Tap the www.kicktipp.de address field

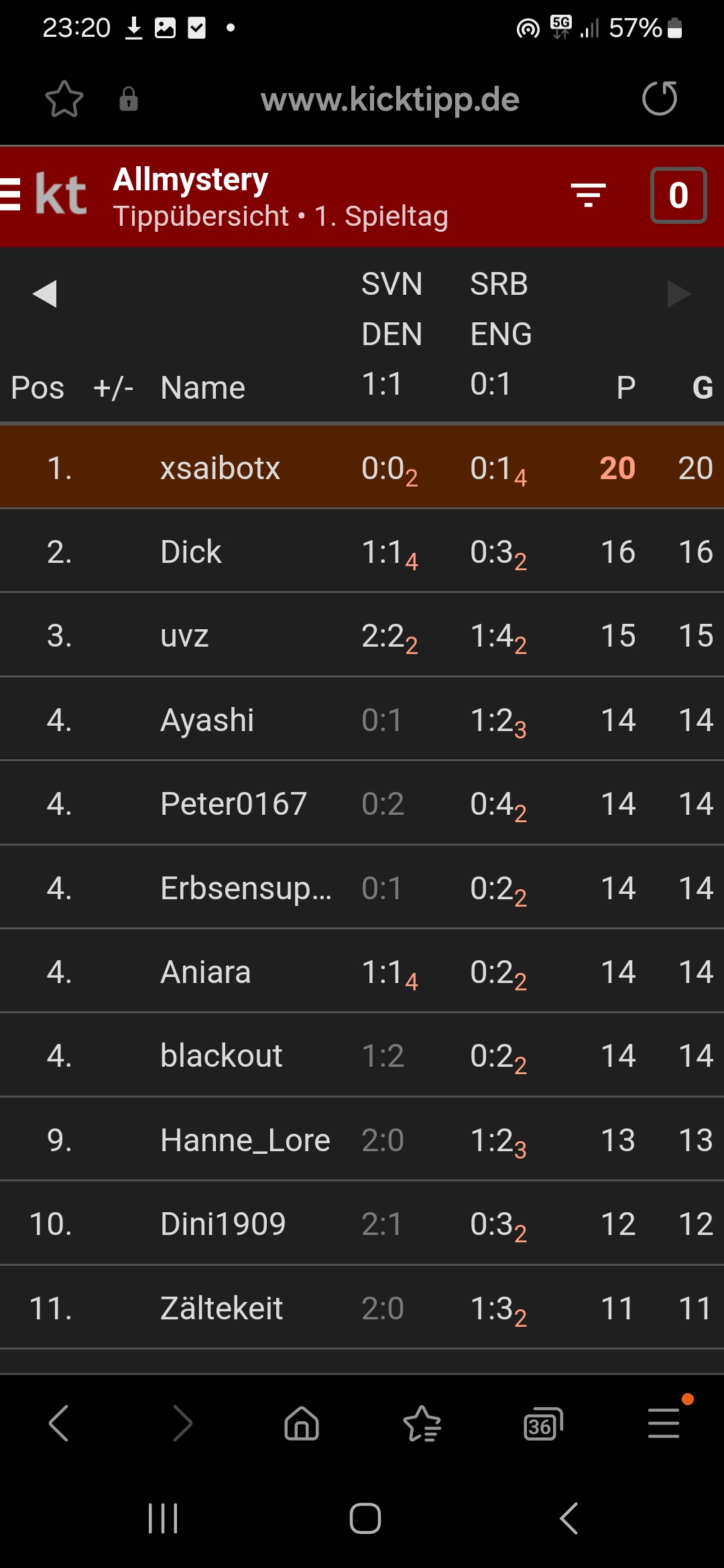390,99
